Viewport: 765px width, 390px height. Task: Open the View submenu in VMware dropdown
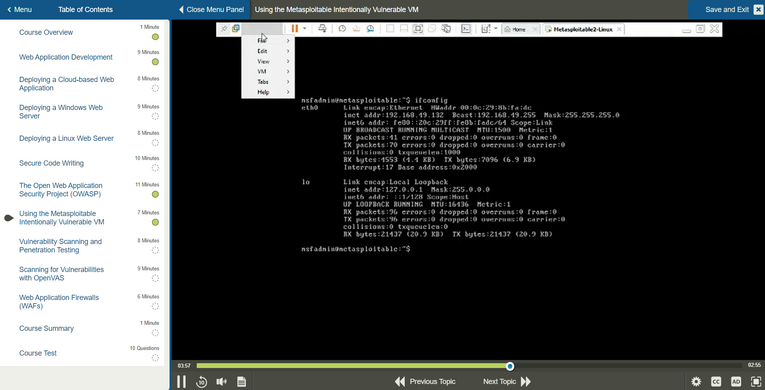(x=268, y=62)
